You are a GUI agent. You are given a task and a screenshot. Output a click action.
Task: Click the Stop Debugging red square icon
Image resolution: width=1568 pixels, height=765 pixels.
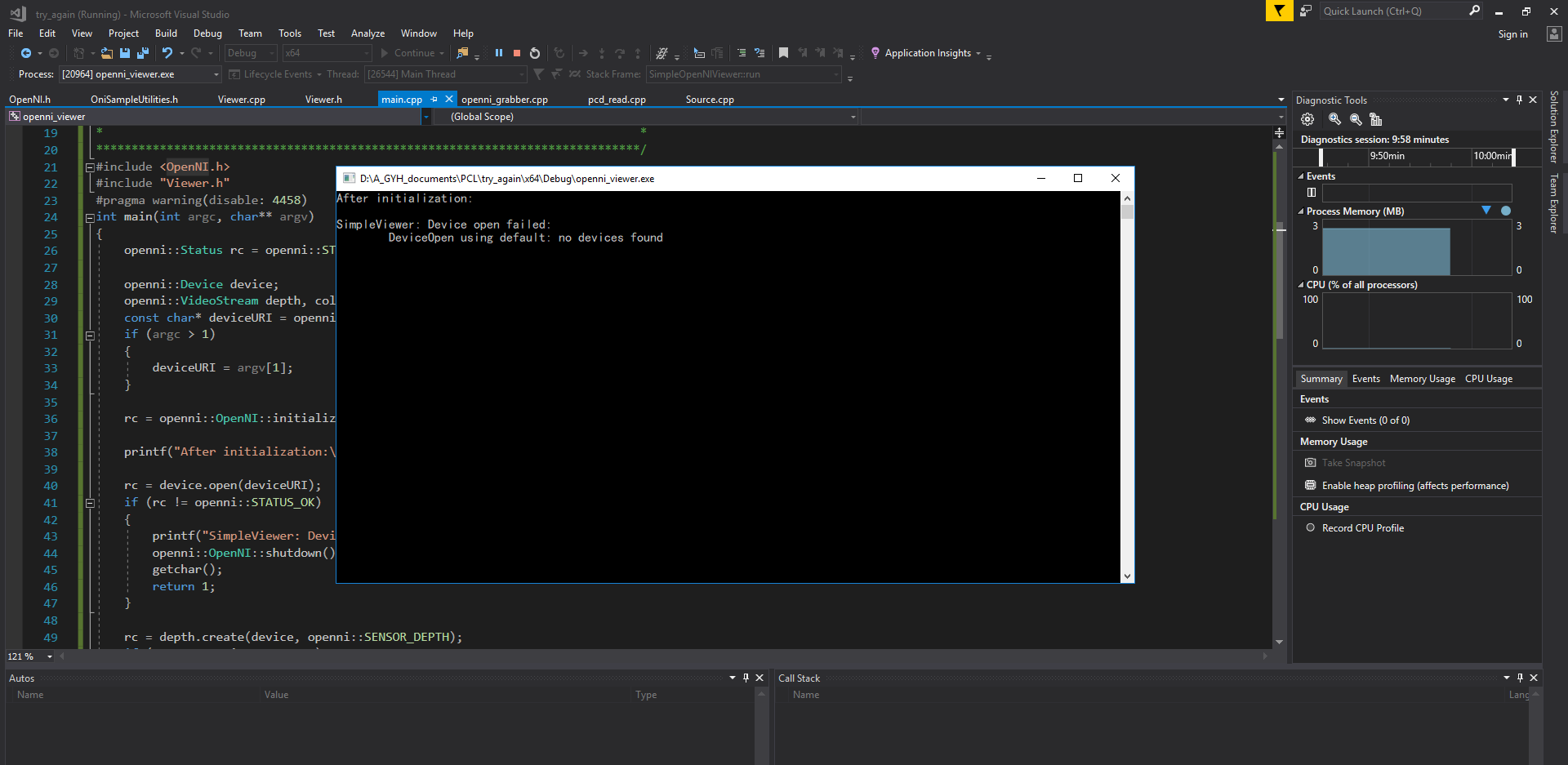coord(516,52)
